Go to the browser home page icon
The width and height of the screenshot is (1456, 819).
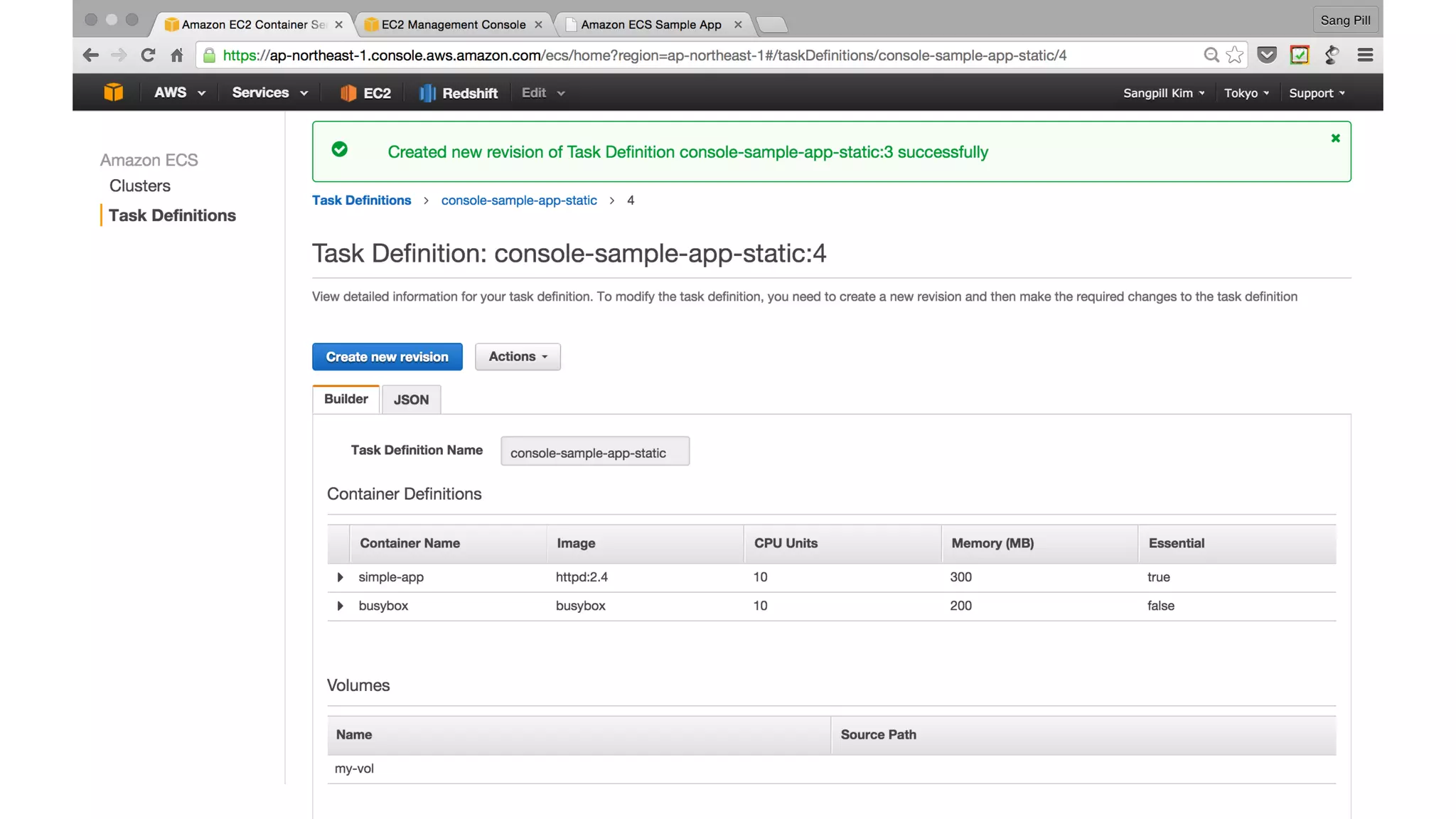[177, 55]
